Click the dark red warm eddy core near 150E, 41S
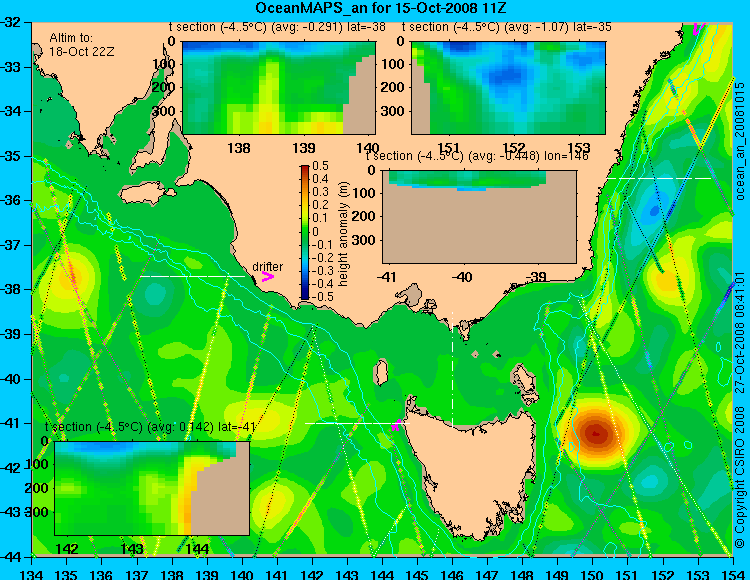The width and height of the screenshot is (750, 580). pyautogui.click(x=596, y=433)
